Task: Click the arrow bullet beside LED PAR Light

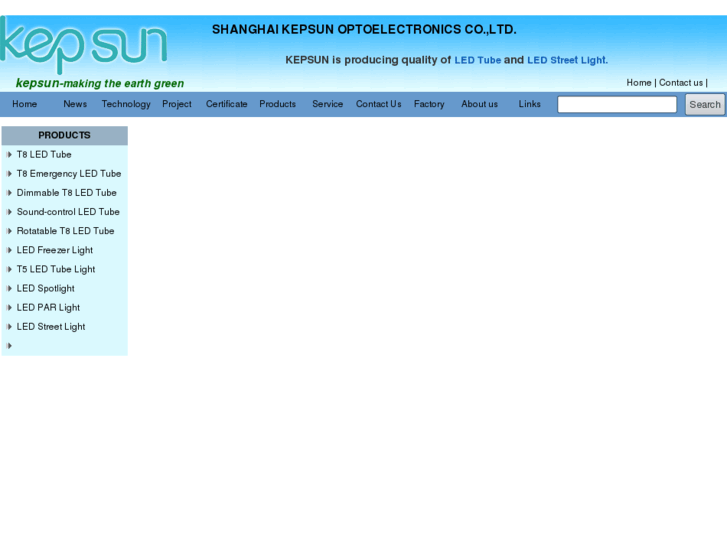Action: pyautogui.click(x=9, y=308)
